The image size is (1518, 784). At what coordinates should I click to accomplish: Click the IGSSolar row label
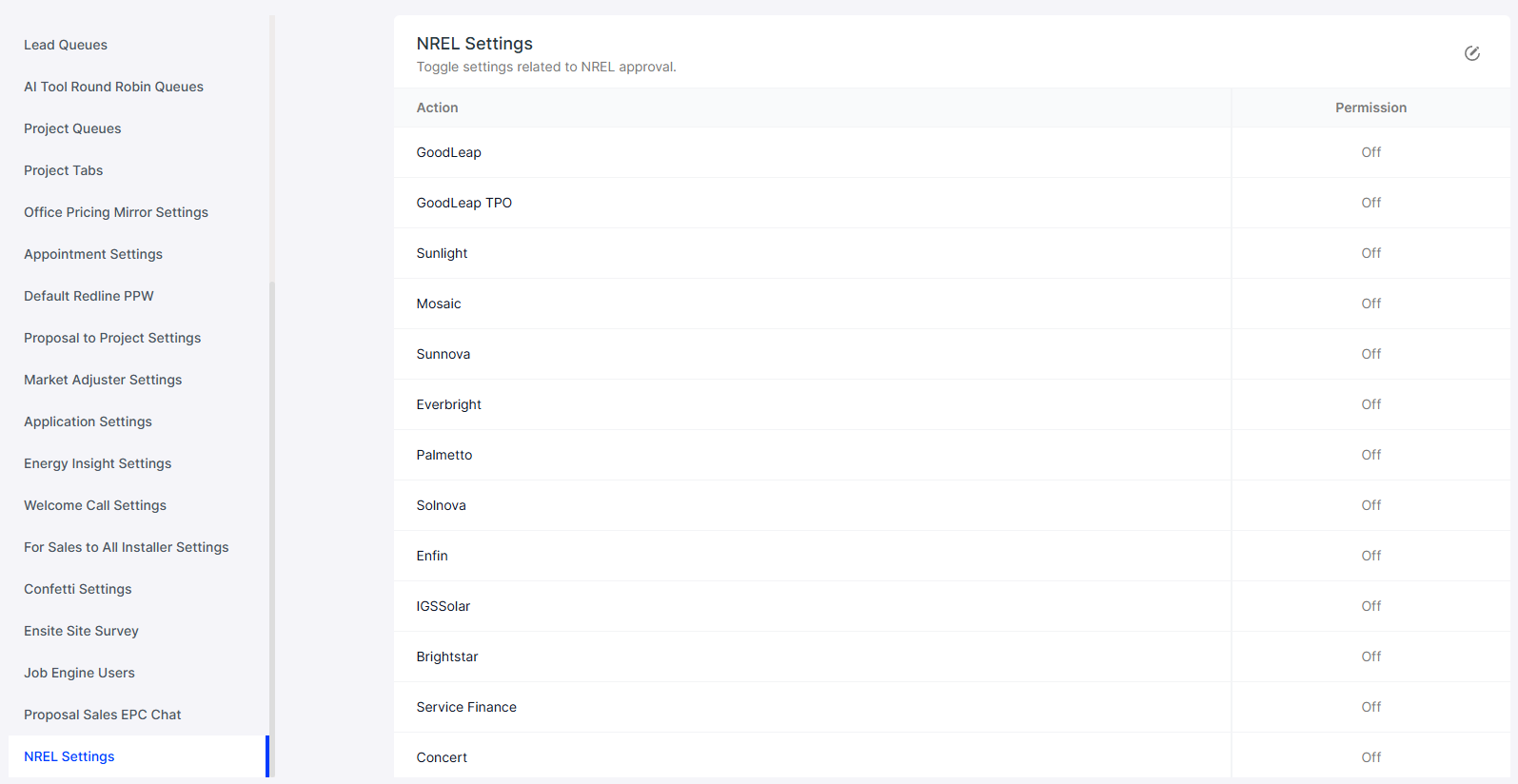[x=443, y=606]
